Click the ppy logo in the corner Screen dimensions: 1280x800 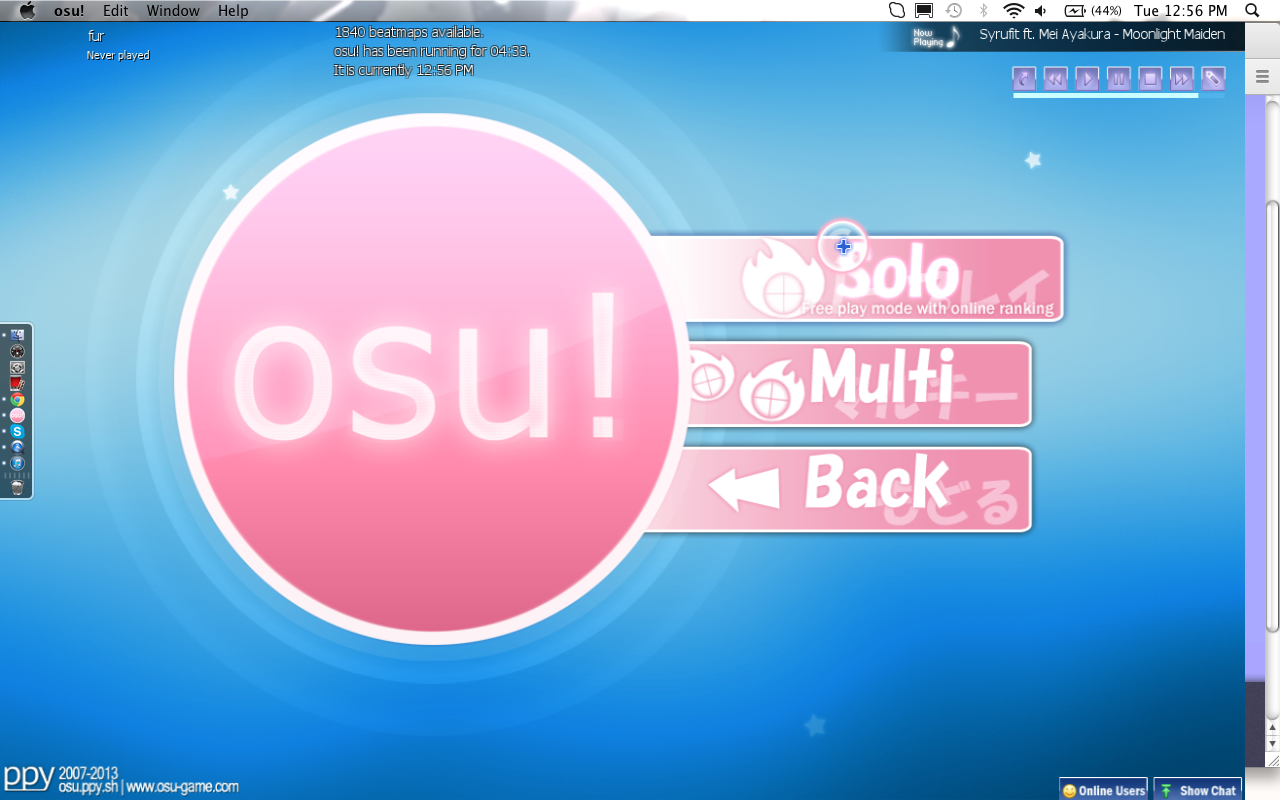pos(28,777)
